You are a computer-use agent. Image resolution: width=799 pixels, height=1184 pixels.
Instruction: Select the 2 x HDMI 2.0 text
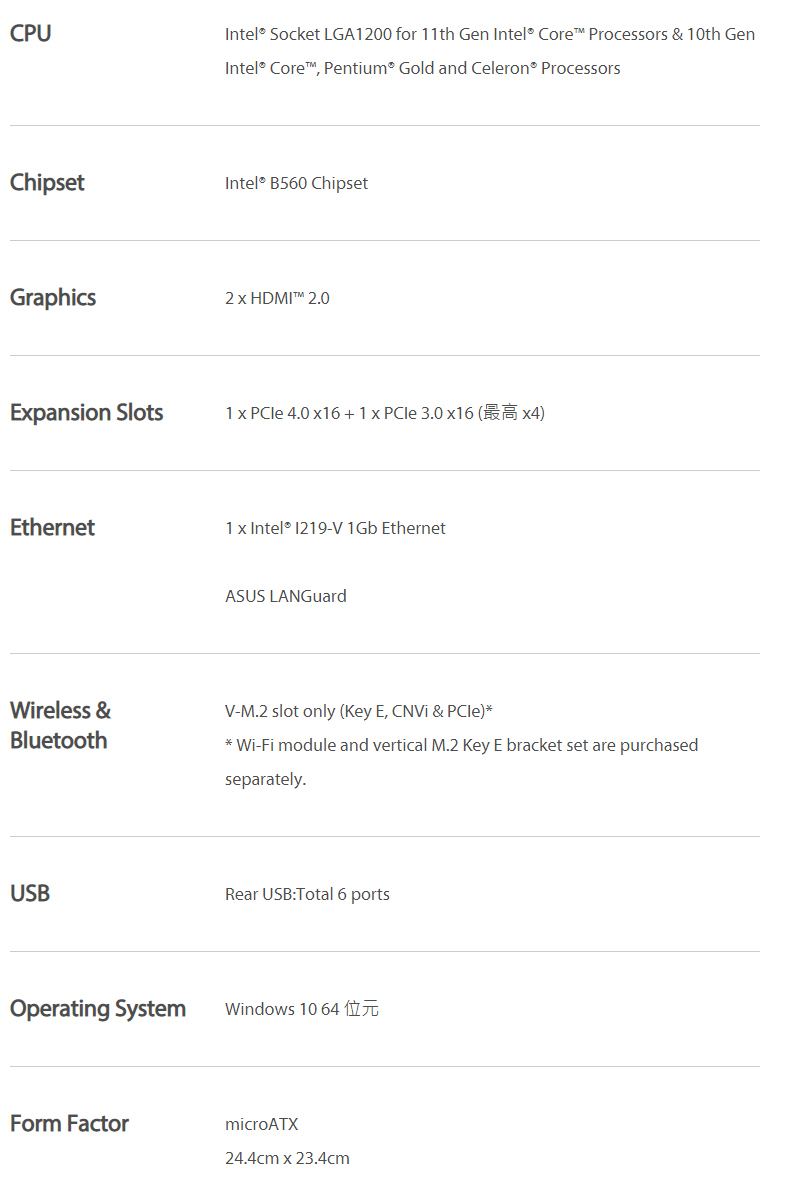pos(277,298)
